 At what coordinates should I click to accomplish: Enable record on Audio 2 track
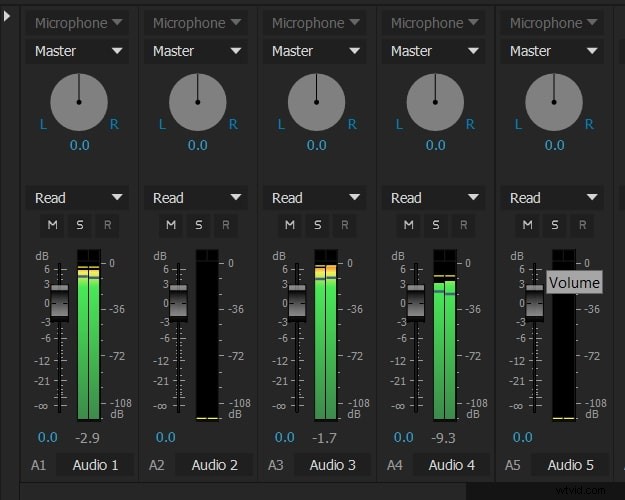click(x=226, y=225)
